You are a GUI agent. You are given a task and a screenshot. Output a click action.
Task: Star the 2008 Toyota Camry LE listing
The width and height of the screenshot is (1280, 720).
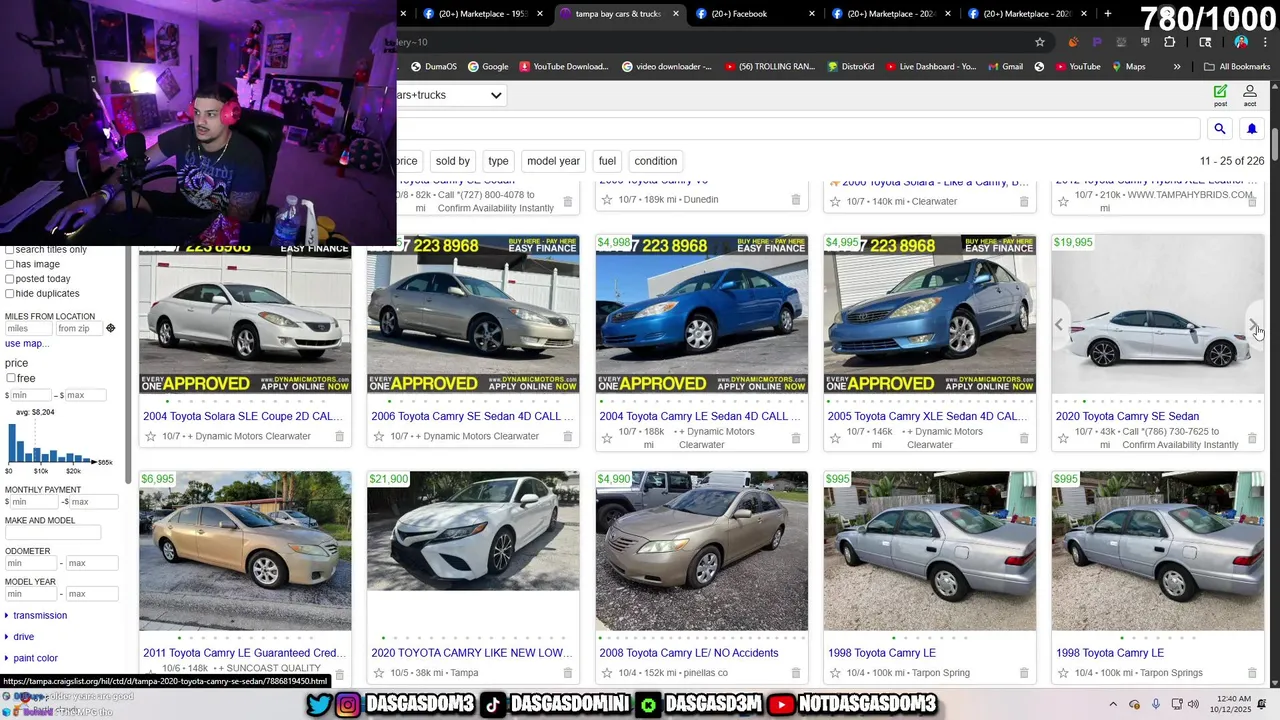pos(606,673)
